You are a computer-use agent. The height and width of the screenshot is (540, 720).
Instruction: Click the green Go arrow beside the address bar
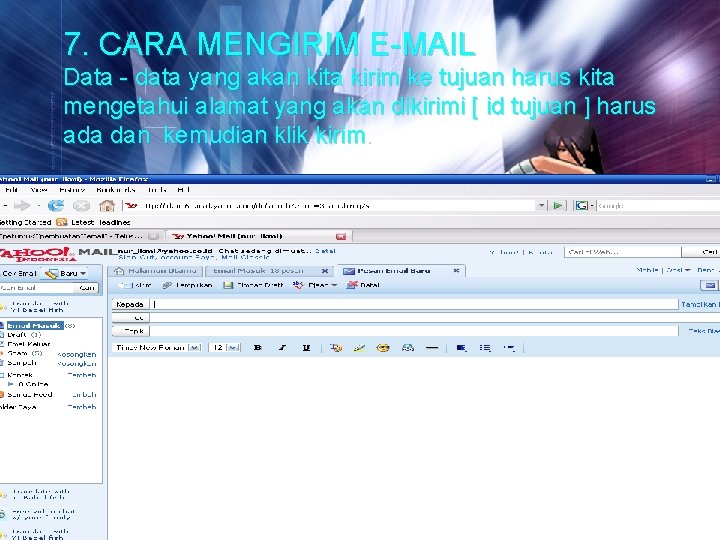coord(558,206)
